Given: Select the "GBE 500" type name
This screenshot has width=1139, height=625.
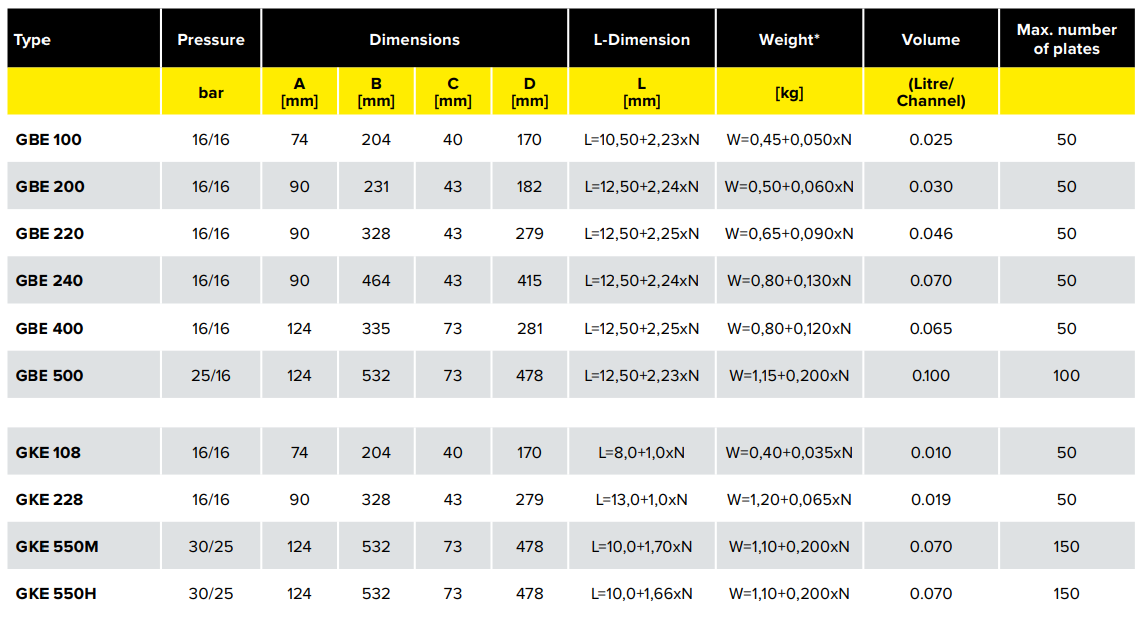Looking at the screenshot, I should [49, 376].
